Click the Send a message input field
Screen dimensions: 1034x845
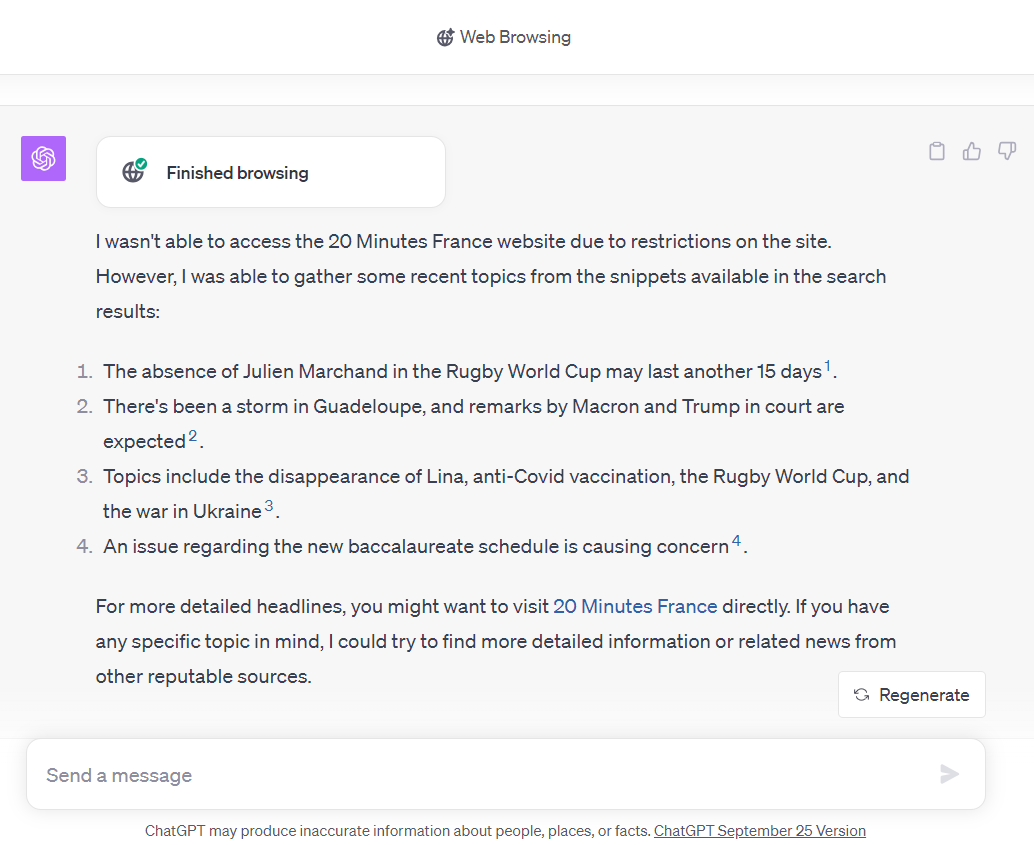pos(400,774)
